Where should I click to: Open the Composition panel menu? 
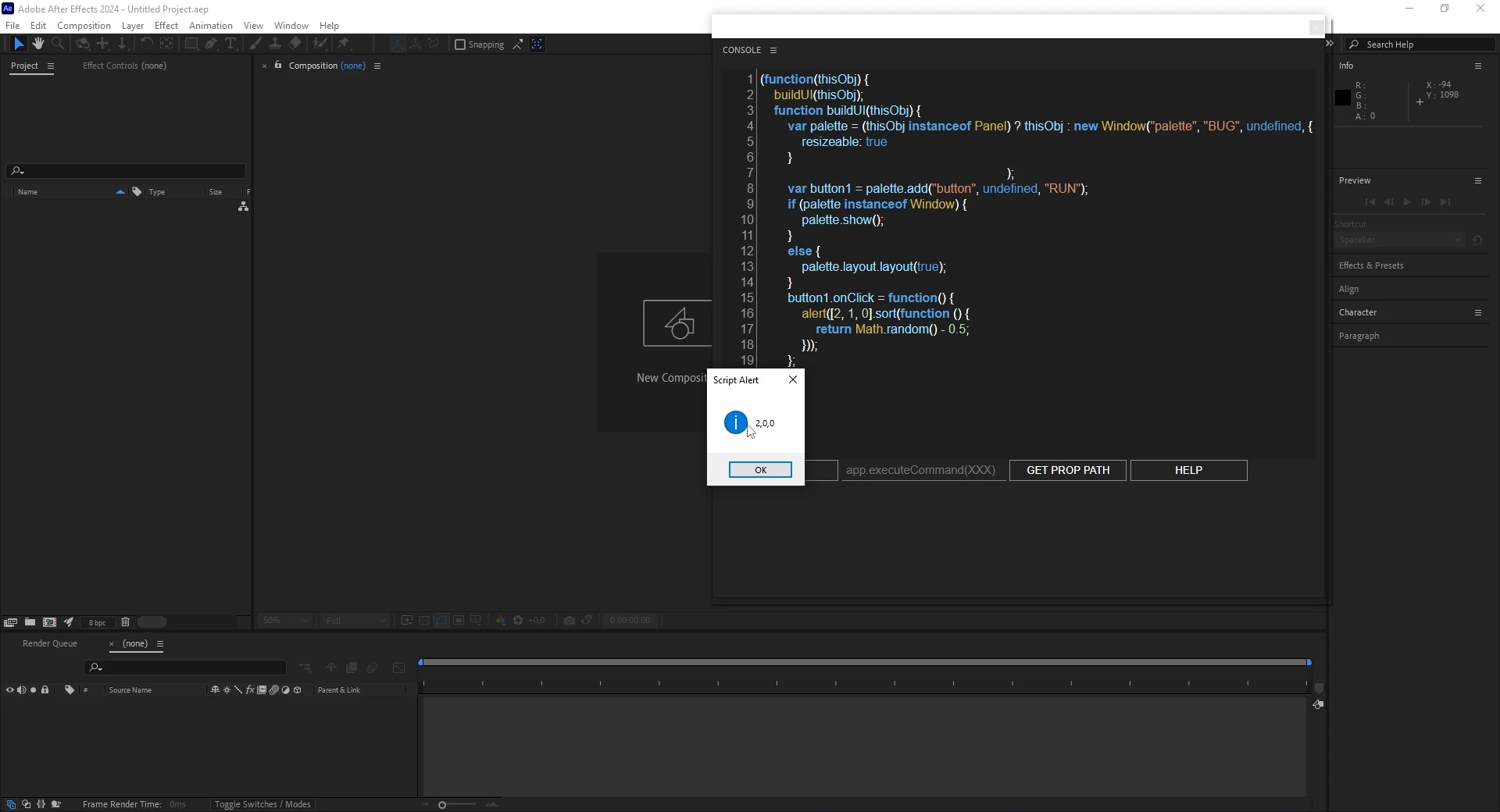click(x=377, y=66)
